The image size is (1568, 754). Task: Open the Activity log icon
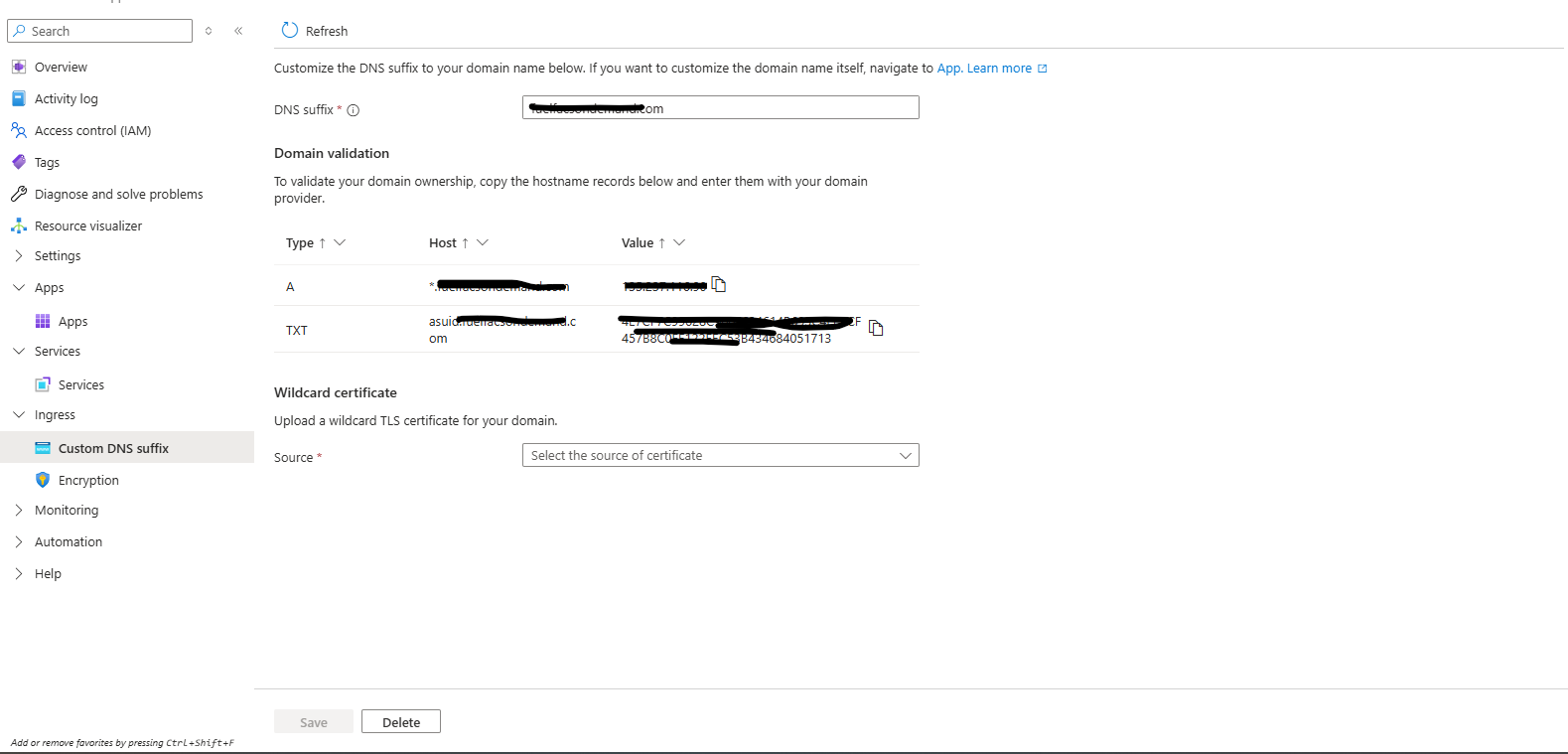19,98
